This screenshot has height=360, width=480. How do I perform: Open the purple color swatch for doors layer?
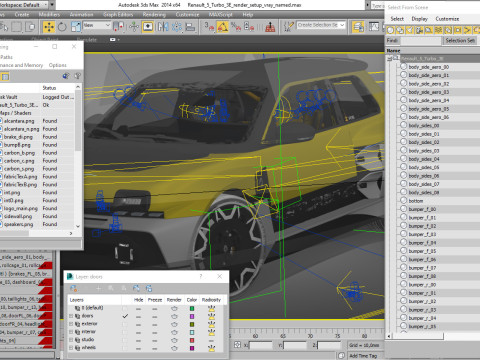pos(192,316)
